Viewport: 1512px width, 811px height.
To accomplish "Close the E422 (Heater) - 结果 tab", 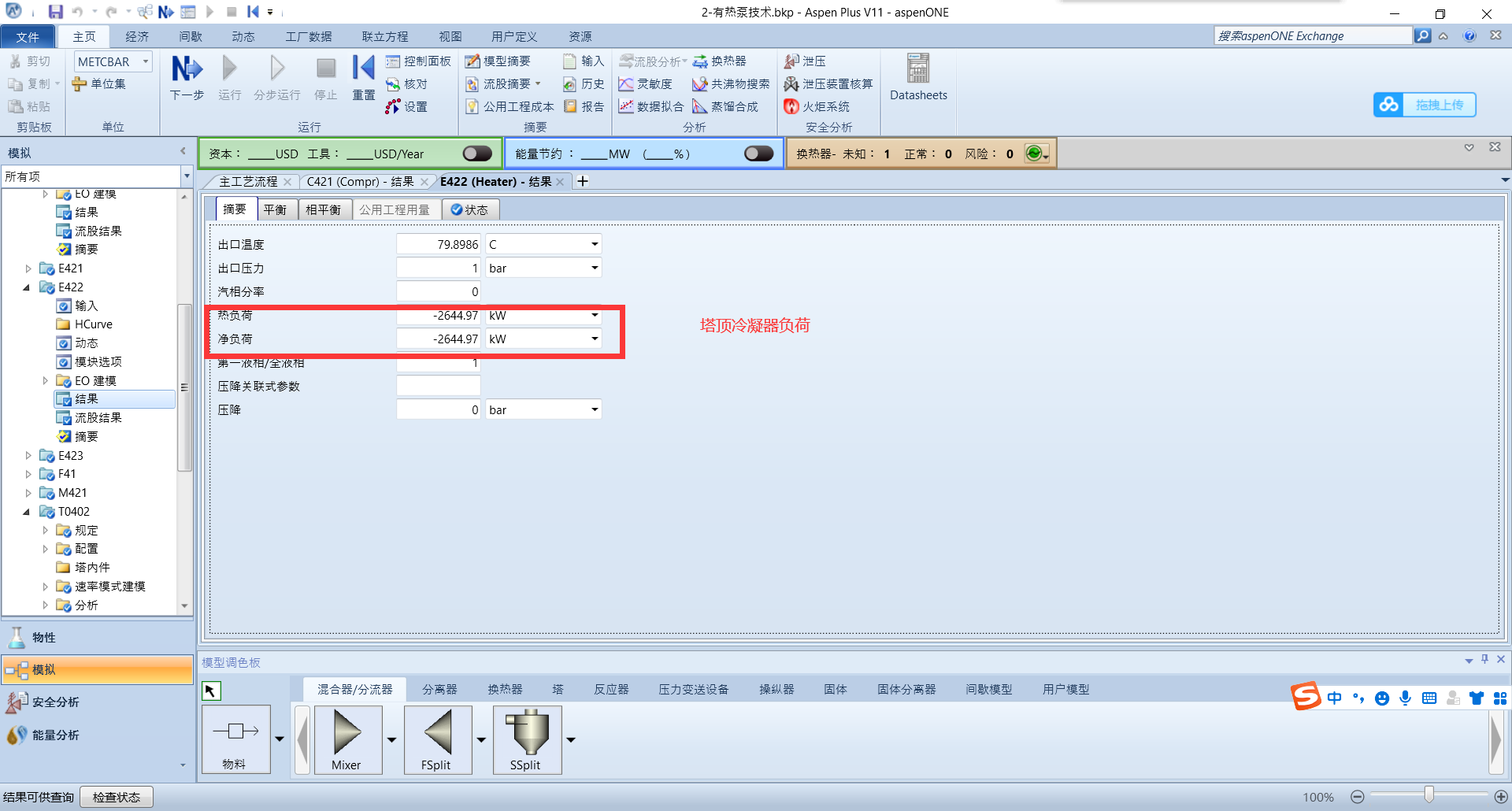I will click(560, 182).
